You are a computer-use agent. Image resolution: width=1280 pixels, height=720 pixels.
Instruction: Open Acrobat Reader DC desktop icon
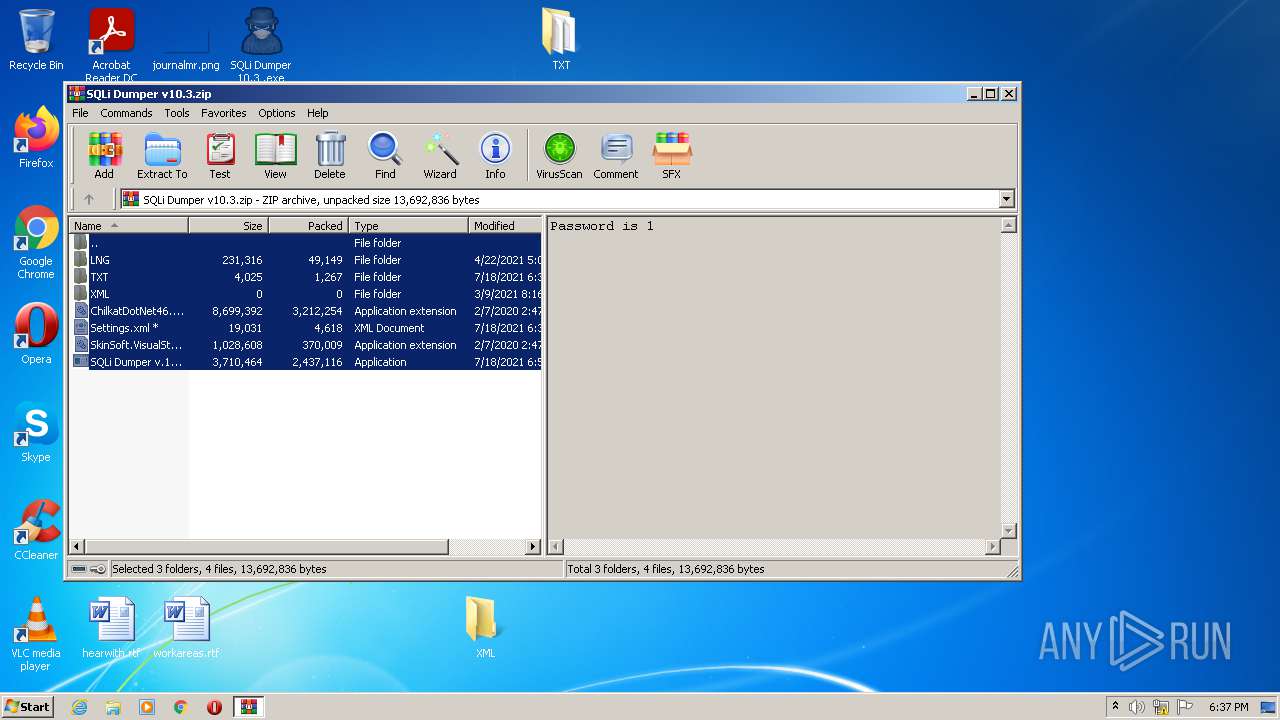[111, 45]
